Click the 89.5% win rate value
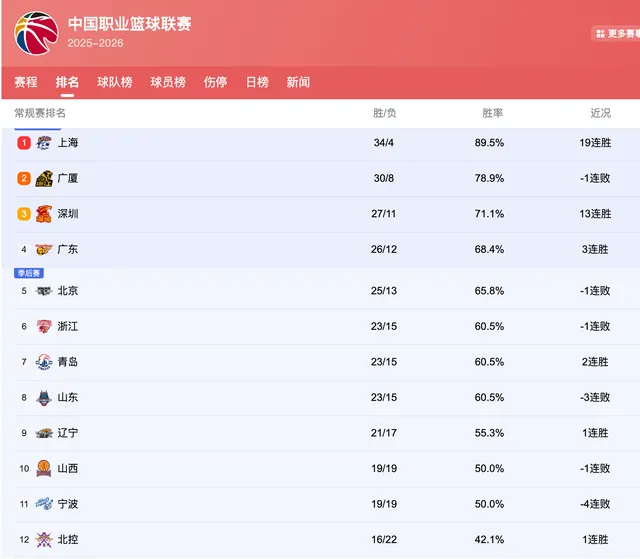 (x=489, y=143)
